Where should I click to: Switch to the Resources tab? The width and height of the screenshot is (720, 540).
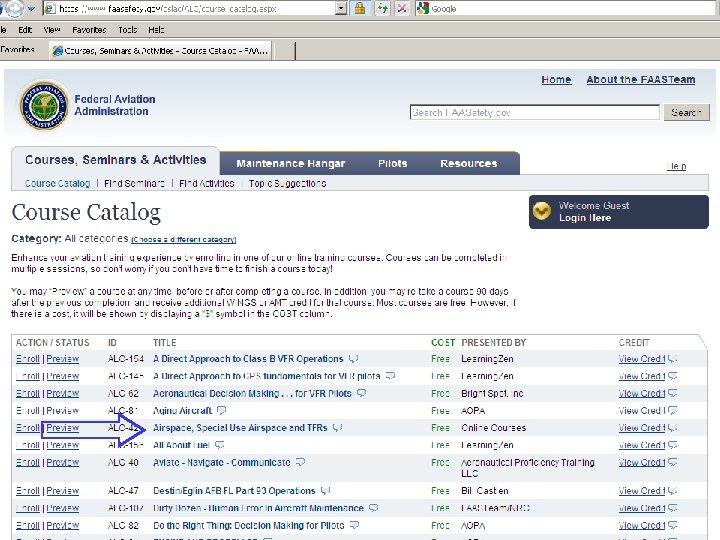pos(469,163)
